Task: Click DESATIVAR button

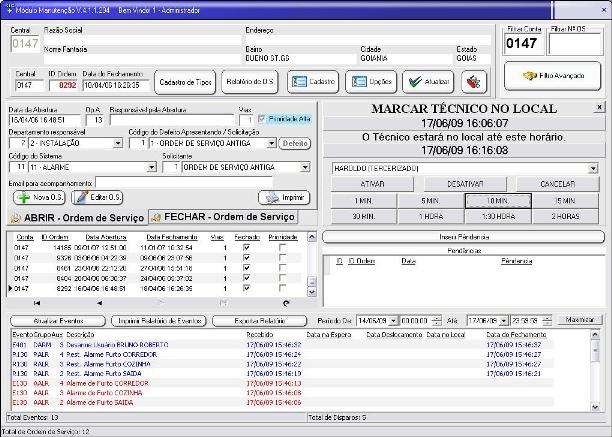Action: point(465,184)
